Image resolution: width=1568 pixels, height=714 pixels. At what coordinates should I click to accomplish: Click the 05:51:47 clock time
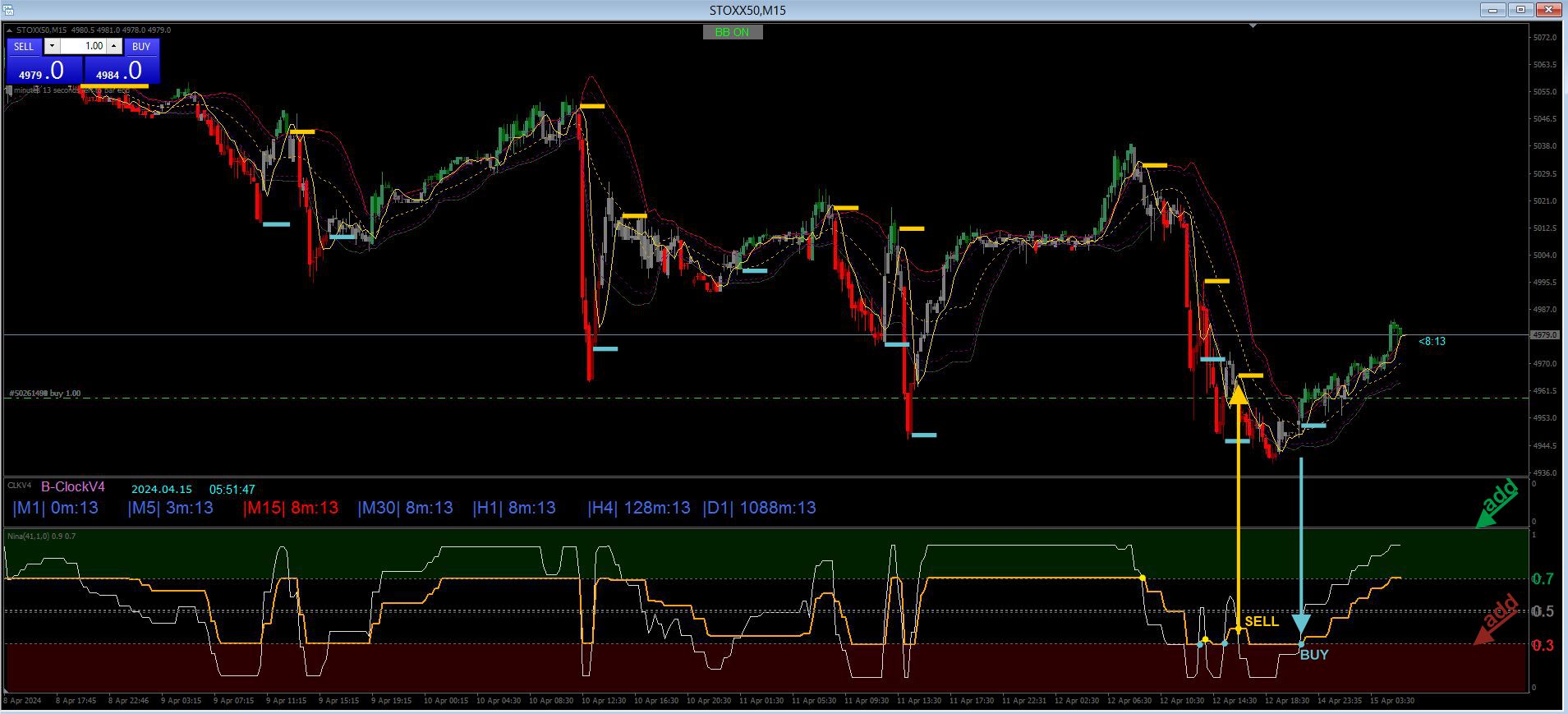coord(232,489)
